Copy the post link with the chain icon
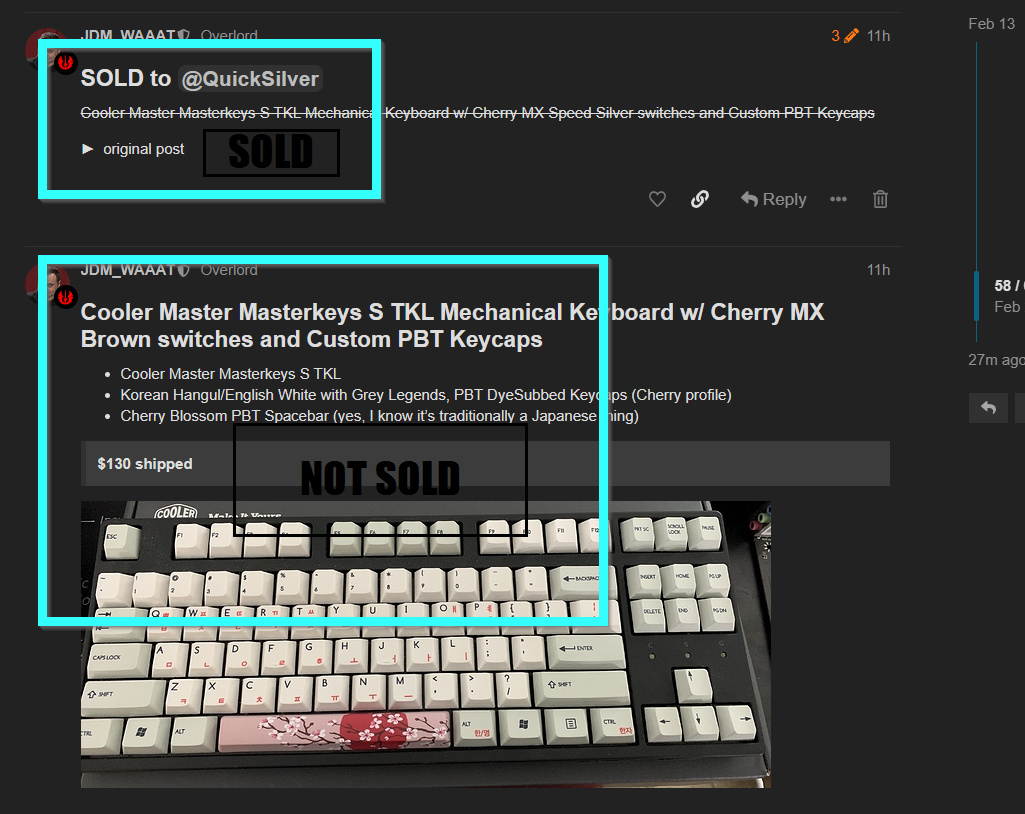Screen dimensions: 1025x814 click(x=699, y=199)
